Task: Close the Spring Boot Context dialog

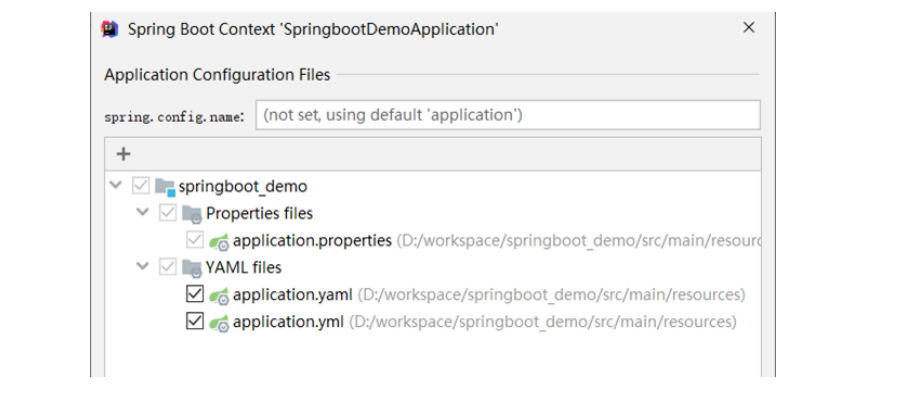Action: coord(748,28)
